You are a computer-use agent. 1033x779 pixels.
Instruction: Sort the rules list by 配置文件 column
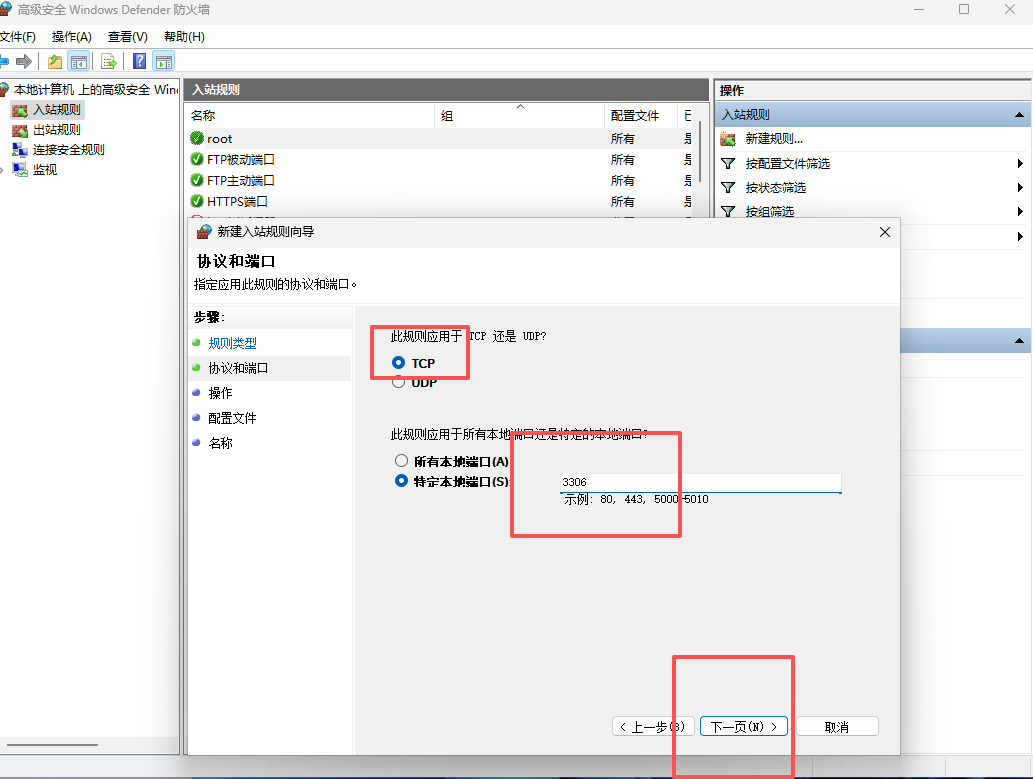(640, 116)
